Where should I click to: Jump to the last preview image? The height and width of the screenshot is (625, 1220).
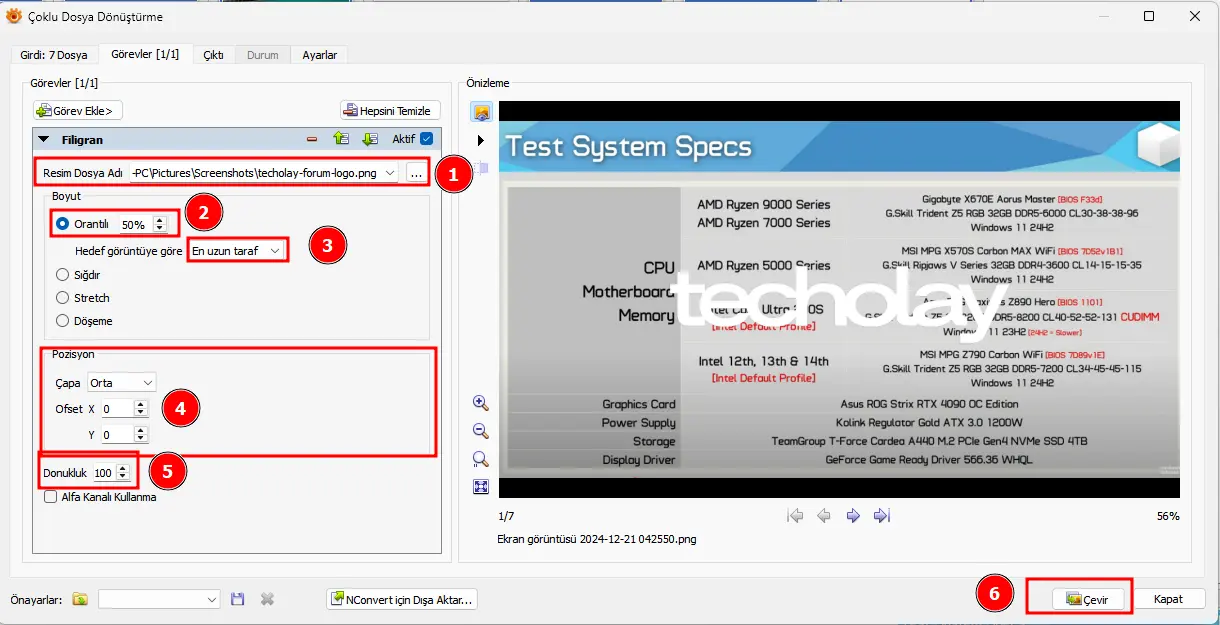click(x=882, y=516)
